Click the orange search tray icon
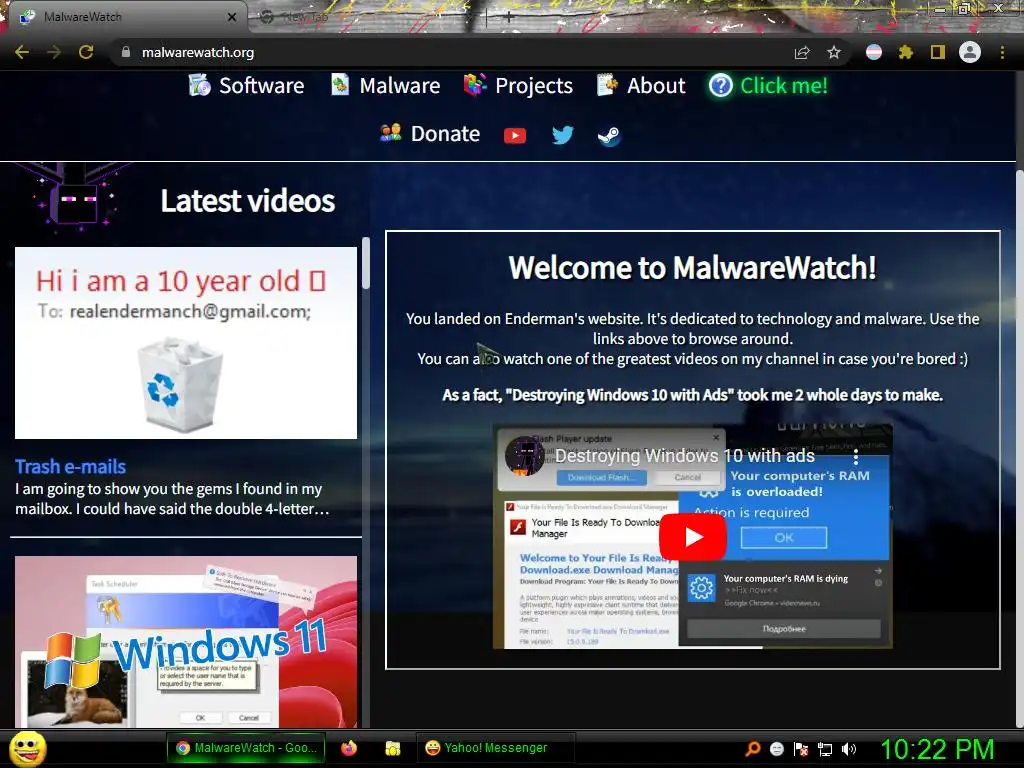The image size is (1024, 768). pos(753,749)
